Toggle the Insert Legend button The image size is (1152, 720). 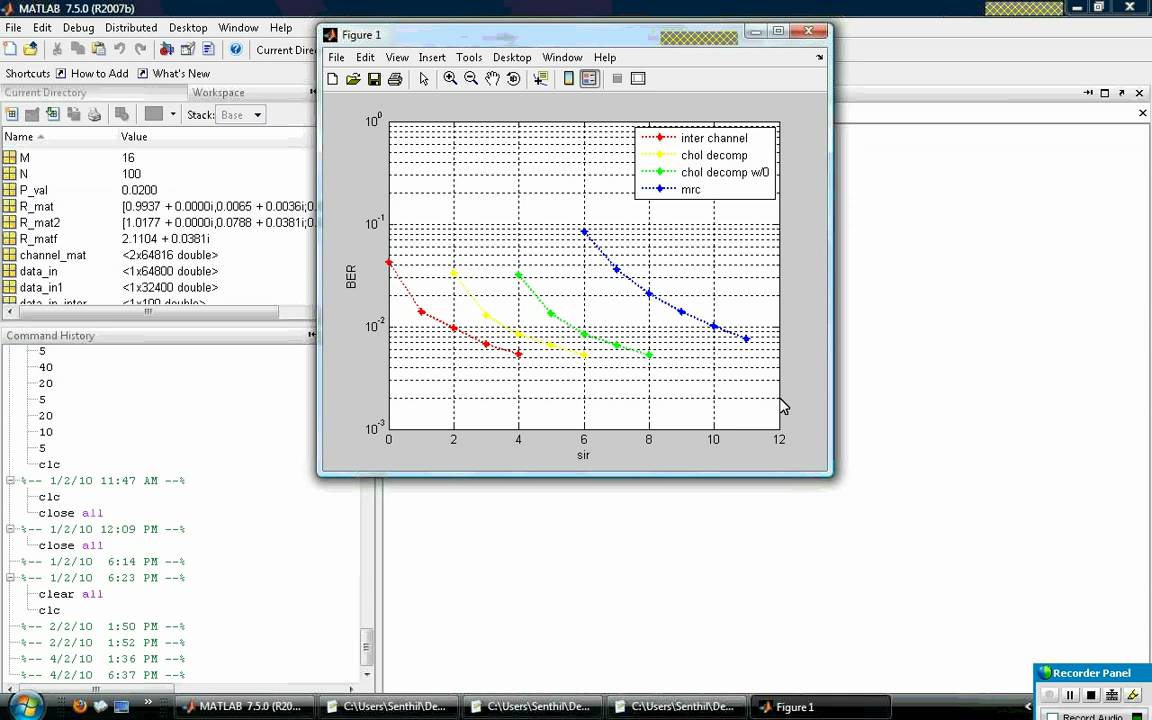tap(589, 79)
